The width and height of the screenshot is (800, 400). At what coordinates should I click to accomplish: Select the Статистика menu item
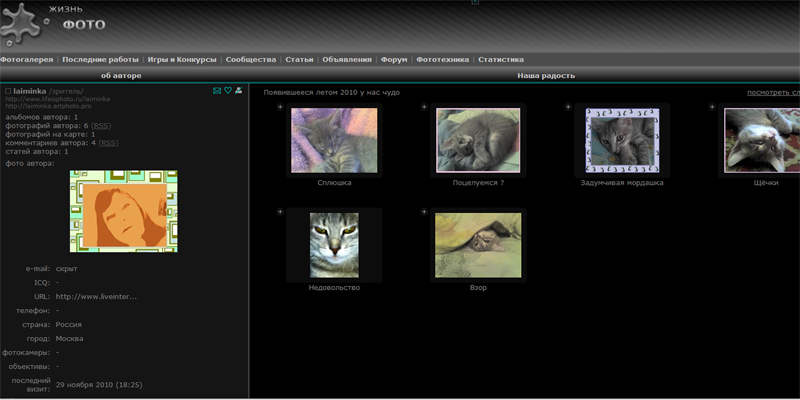click(x=501, y=60)
